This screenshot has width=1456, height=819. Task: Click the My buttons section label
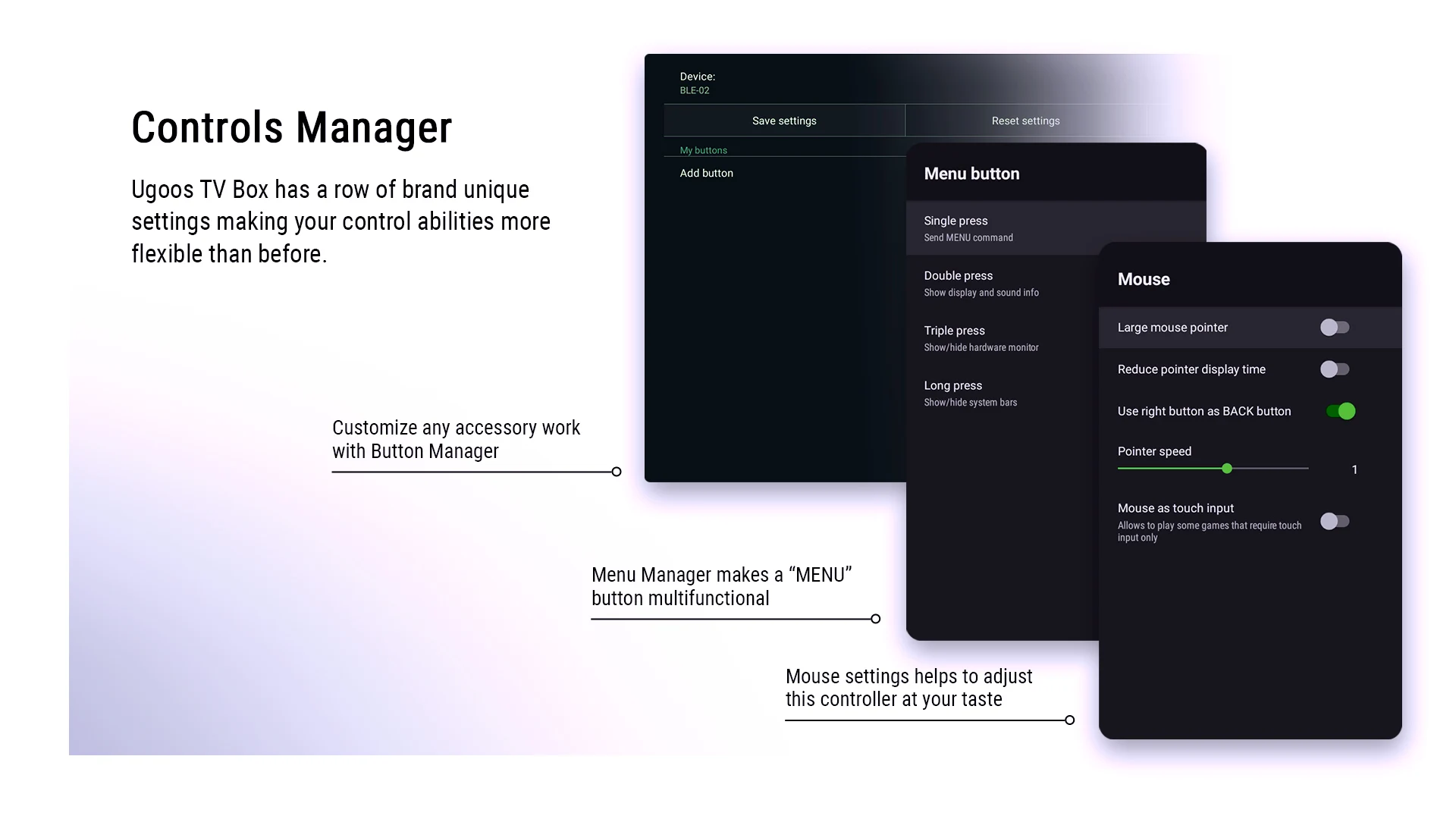(703, 150)
